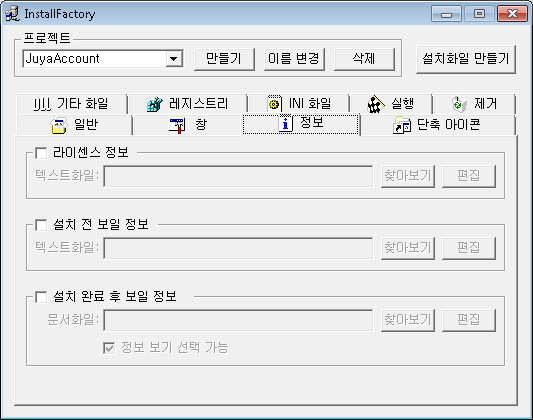Toggle 정보 보기 선택 가능 checkbox
Viewport: 533px width, 420px height.
tap(109, 348)
